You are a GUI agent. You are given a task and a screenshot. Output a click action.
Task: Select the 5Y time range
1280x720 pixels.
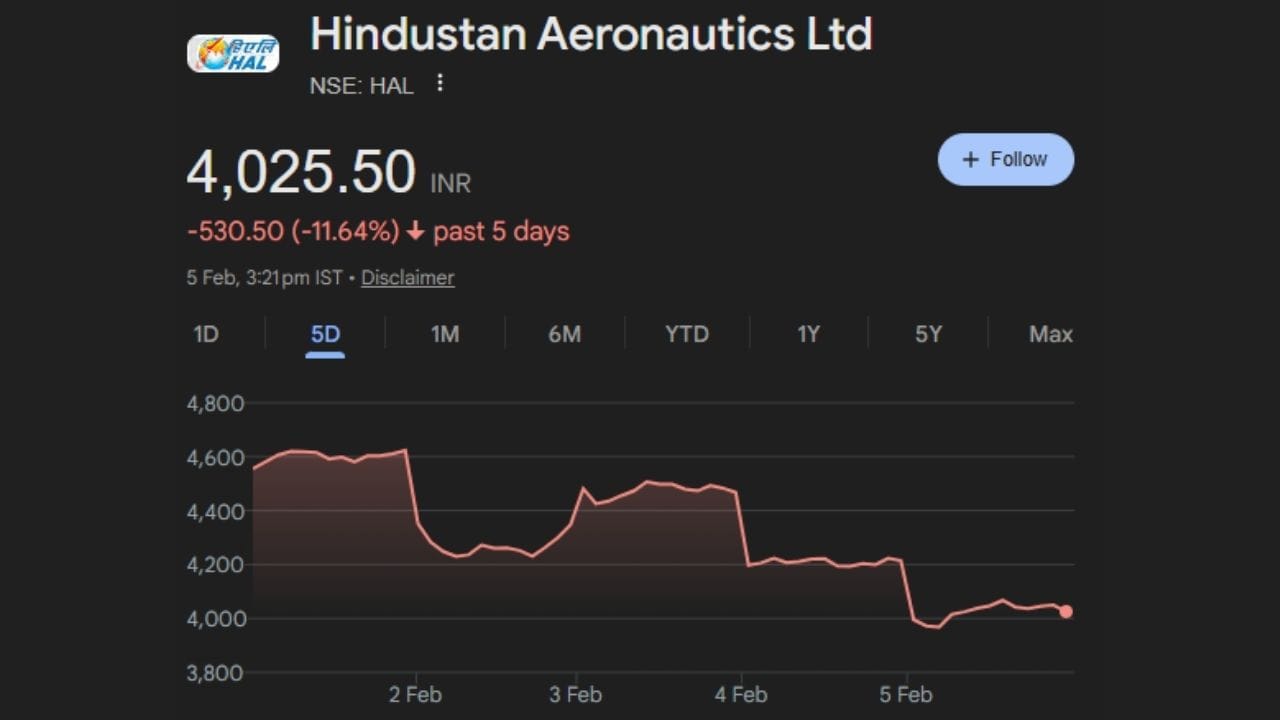928,334
